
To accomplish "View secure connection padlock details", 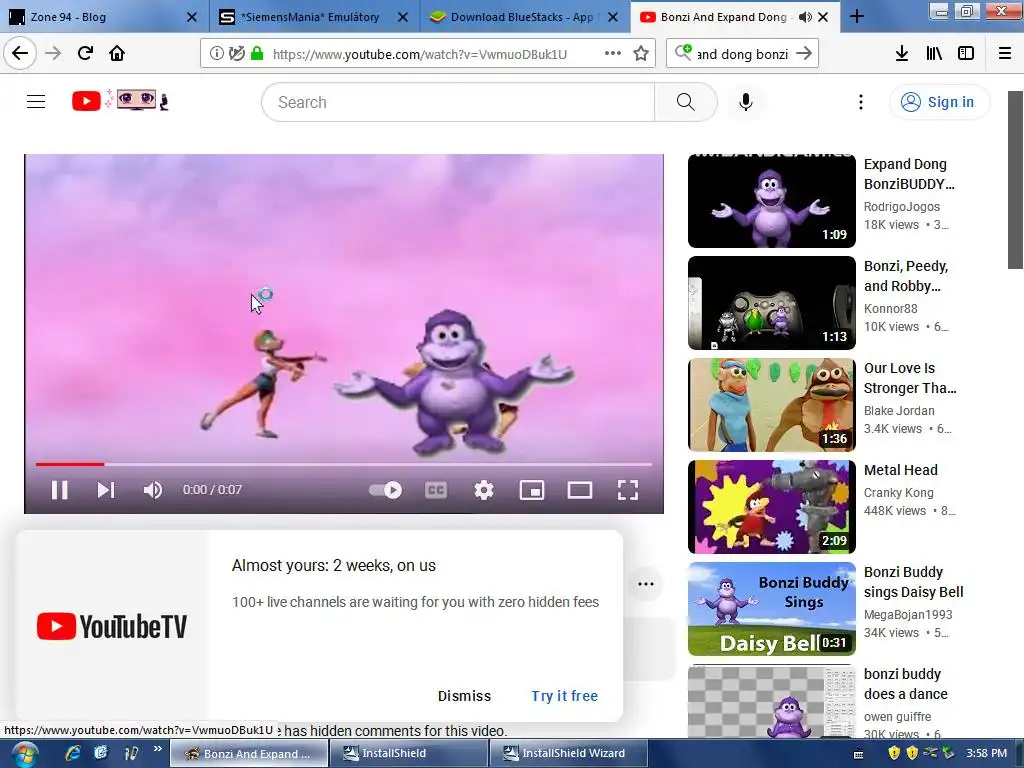I will coord(257,54).
